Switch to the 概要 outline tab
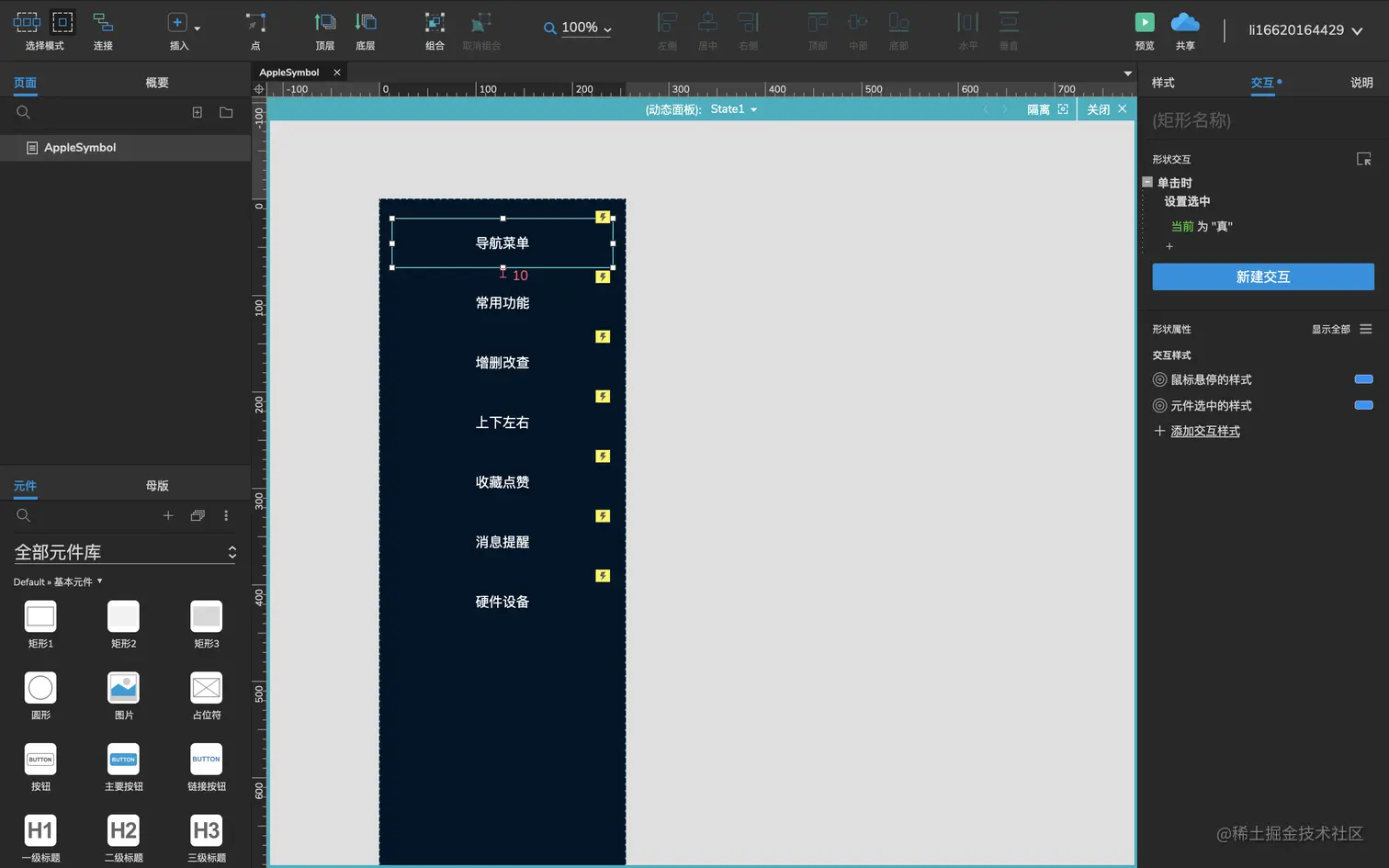The height and width of the screenshot is (868, 1389). pos(157,83)
